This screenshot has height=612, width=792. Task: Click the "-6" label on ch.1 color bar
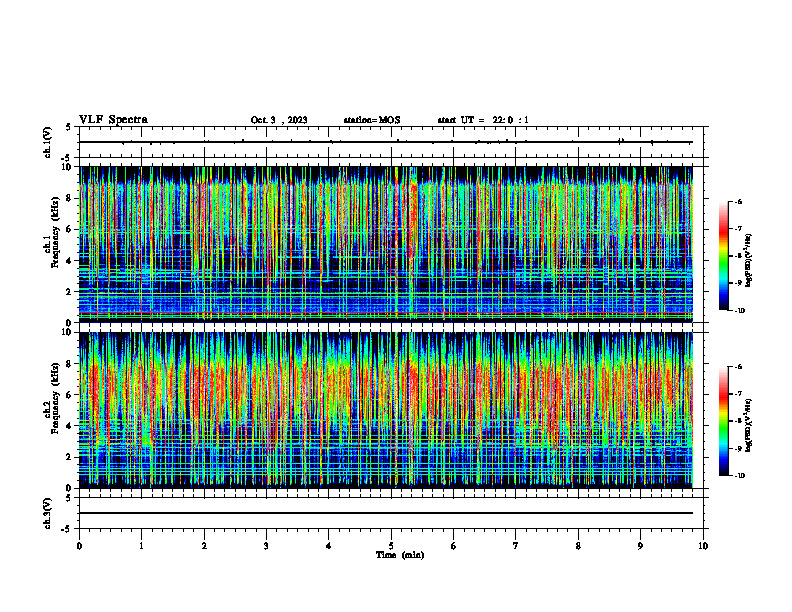click(739, 201)
